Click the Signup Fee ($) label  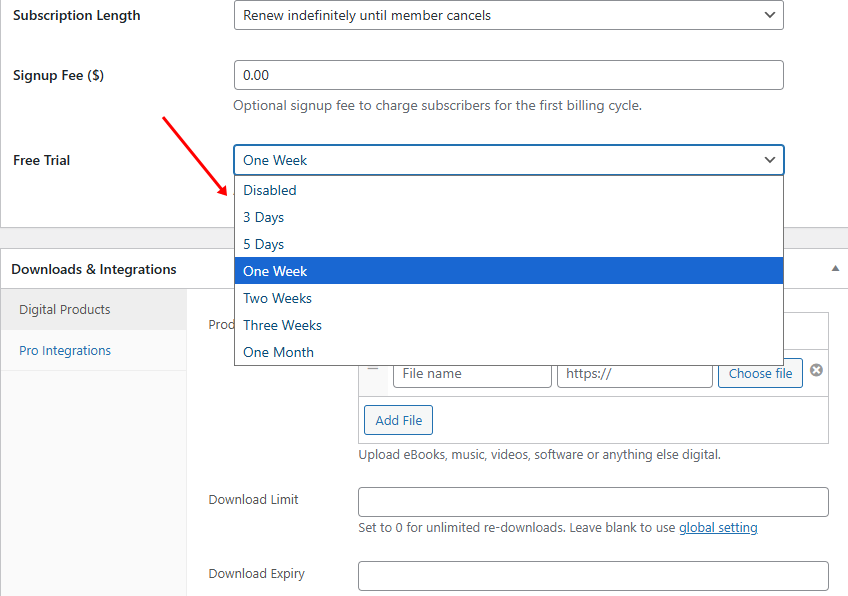[58, 75]
